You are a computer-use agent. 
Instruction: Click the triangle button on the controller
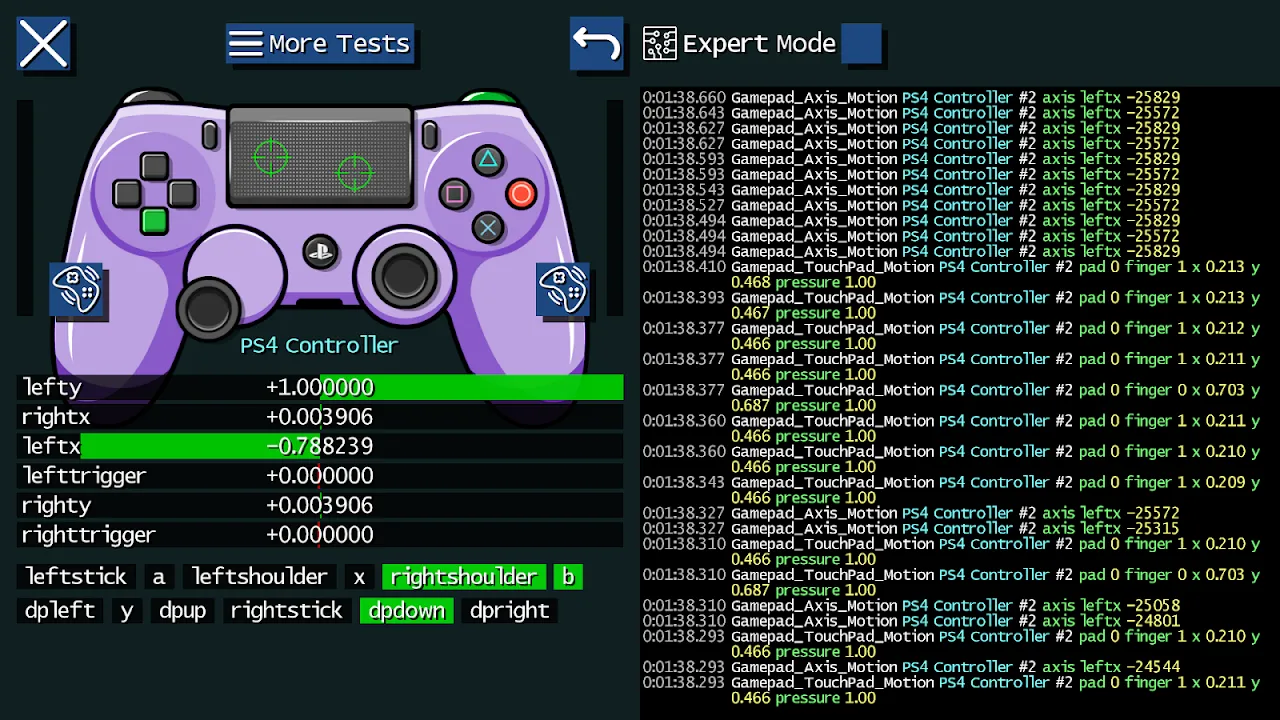(x=487, y=160)
